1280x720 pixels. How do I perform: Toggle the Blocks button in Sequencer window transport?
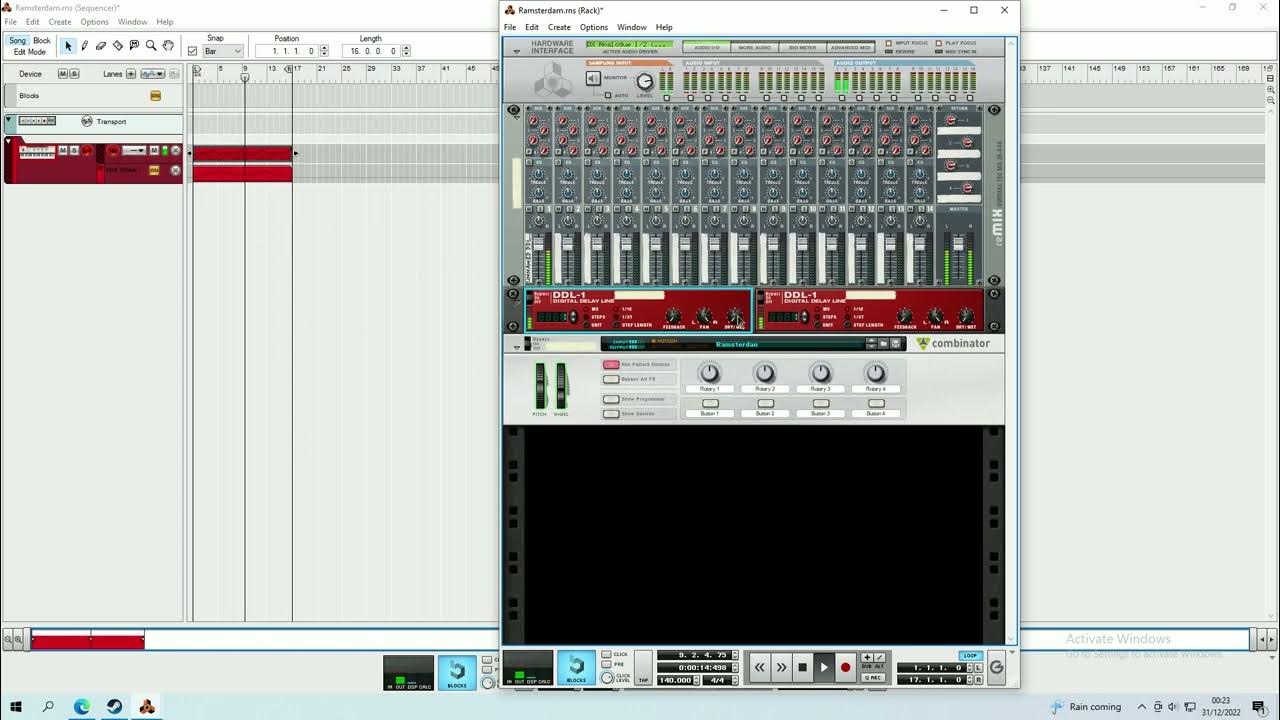pyautogui.click(x=457, y=672)
